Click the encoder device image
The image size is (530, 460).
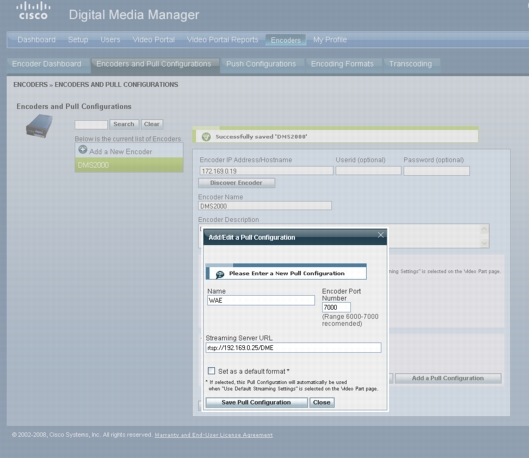pos(40,126)
